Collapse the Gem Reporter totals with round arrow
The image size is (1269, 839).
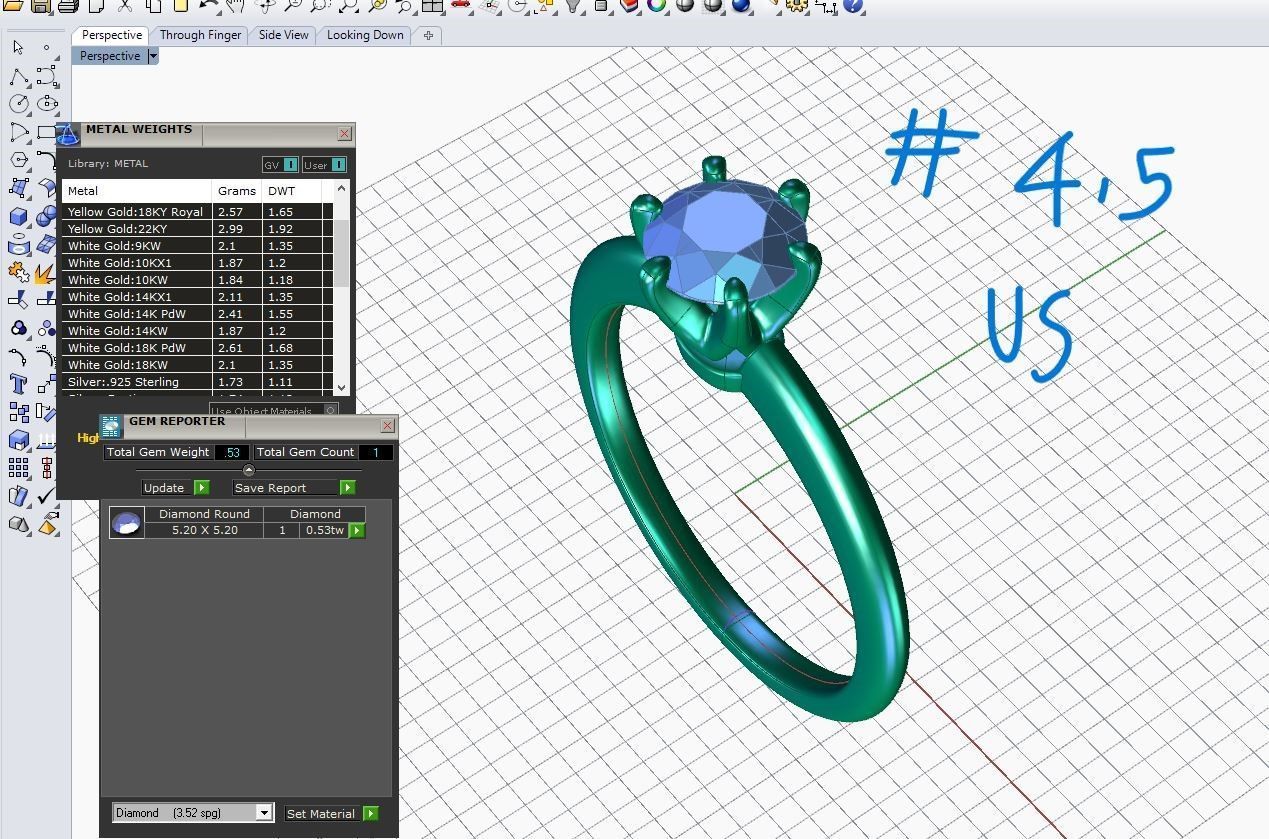[249, 470]
